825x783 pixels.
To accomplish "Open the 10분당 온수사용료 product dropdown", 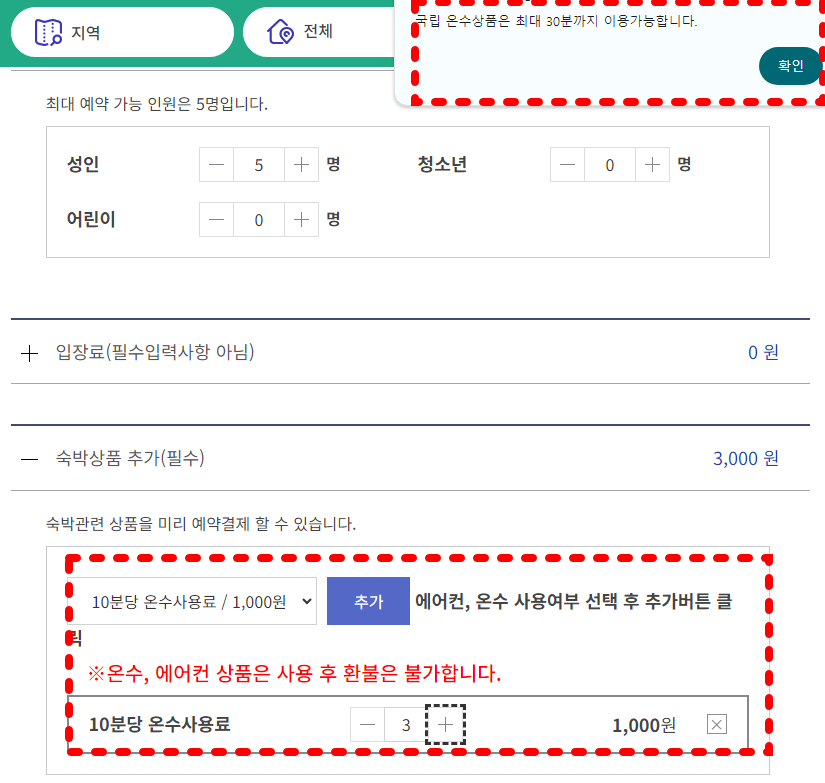I will (x=192, y=601).
